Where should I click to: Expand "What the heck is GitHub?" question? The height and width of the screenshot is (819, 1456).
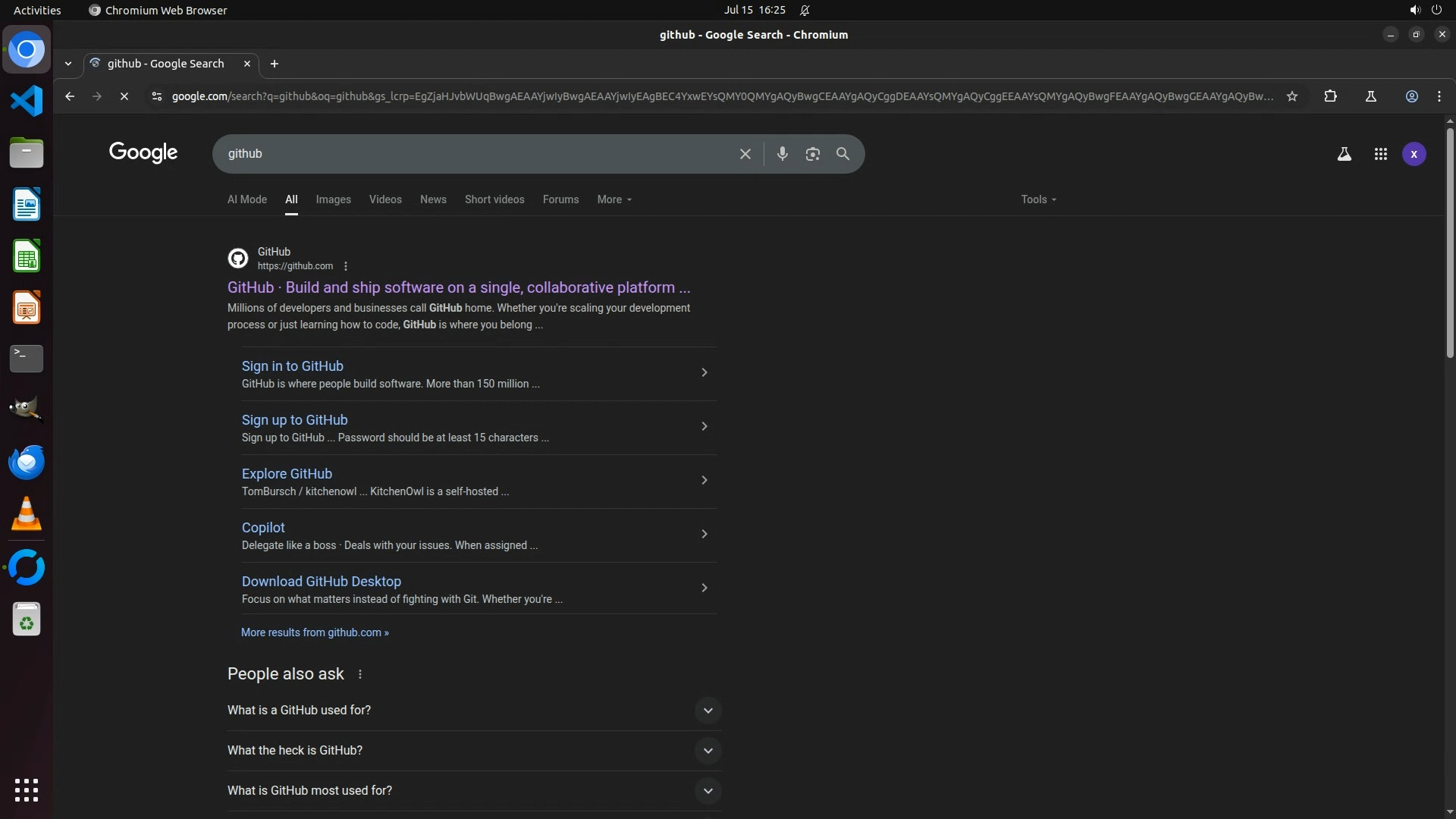click(x=707, y=751)
